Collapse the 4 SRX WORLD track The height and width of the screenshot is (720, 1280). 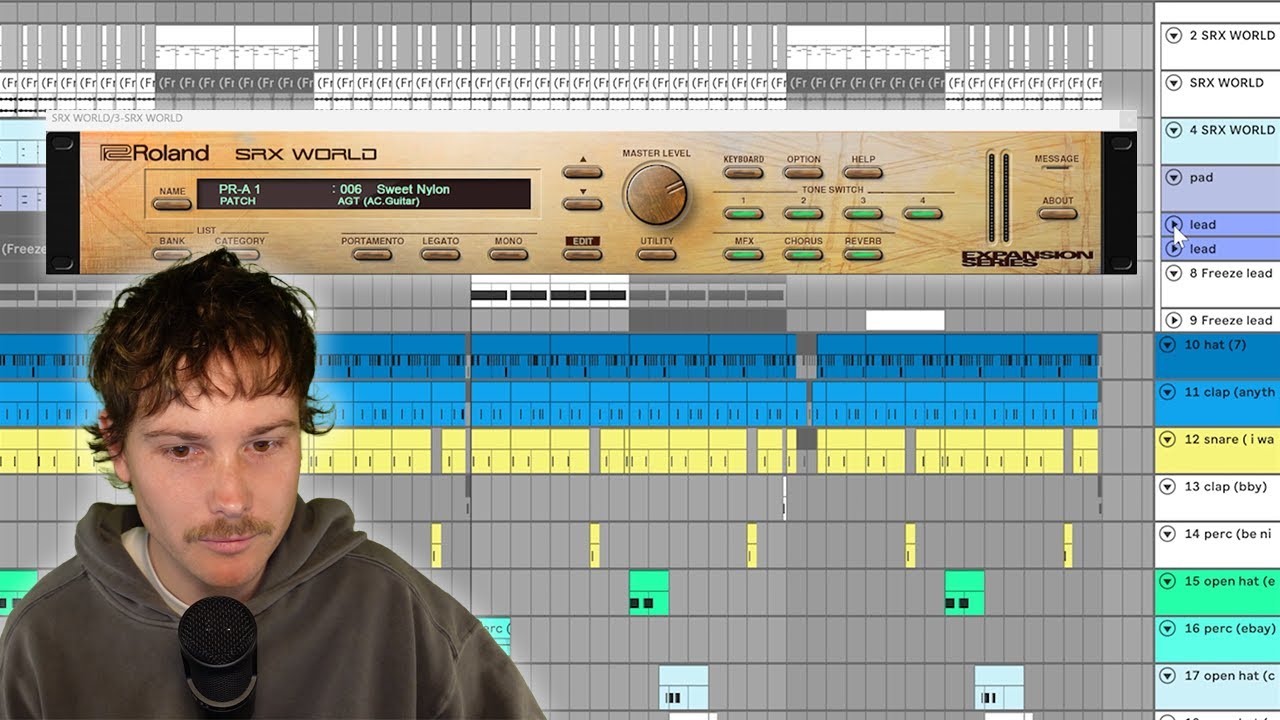point(1174,130)
